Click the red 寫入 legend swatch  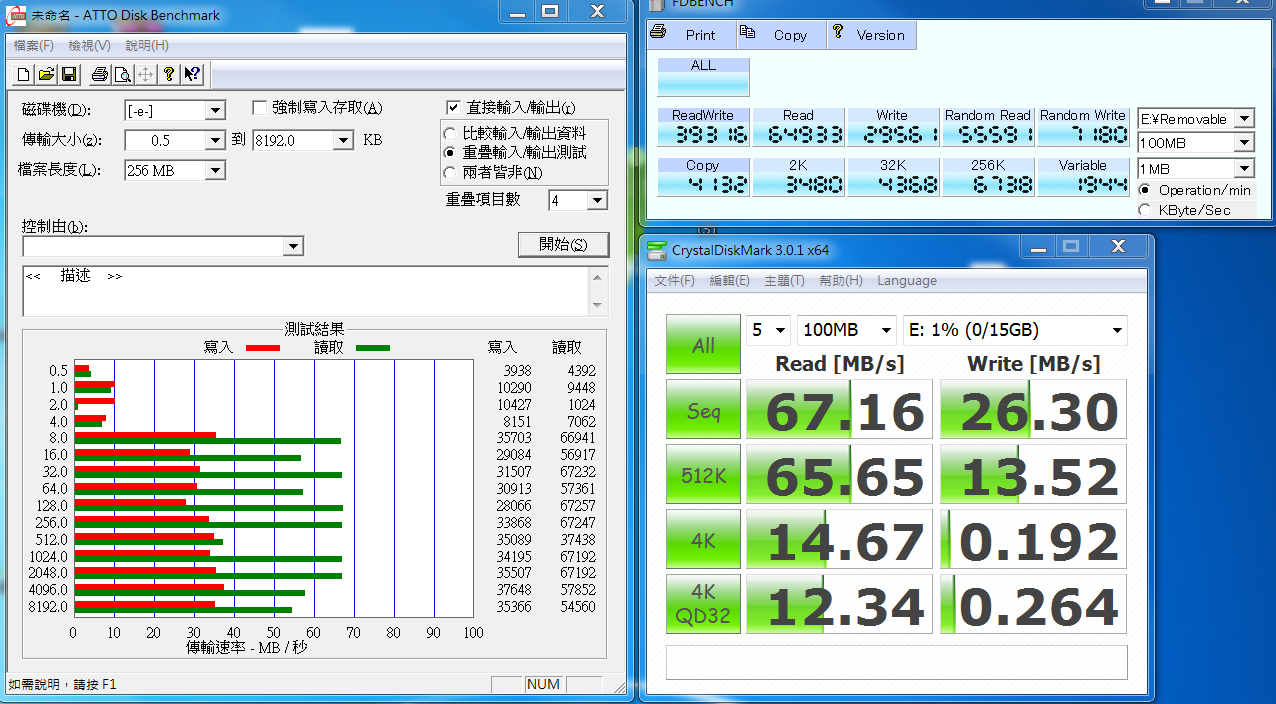pos(262,348)
